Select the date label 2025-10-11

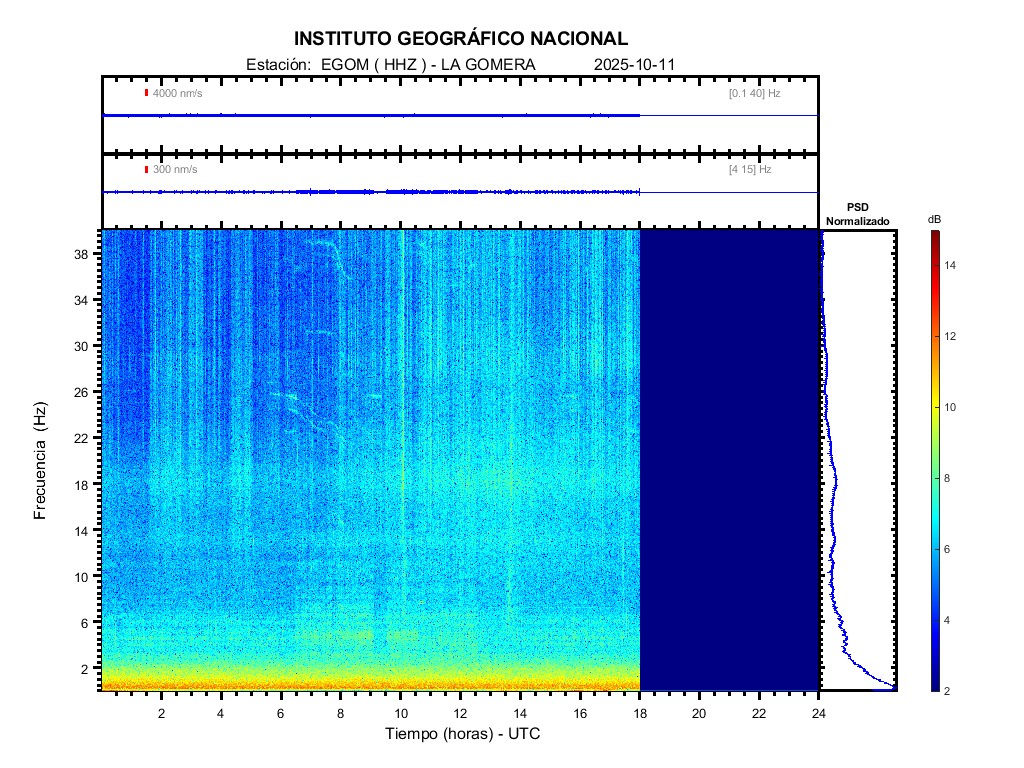click(635, 65)
